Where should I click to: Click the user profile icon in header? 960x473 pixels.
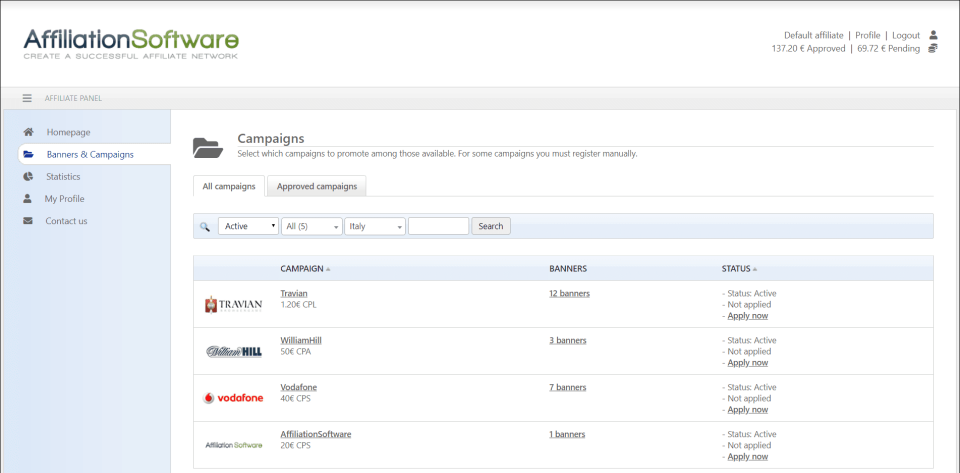[933, 35]
